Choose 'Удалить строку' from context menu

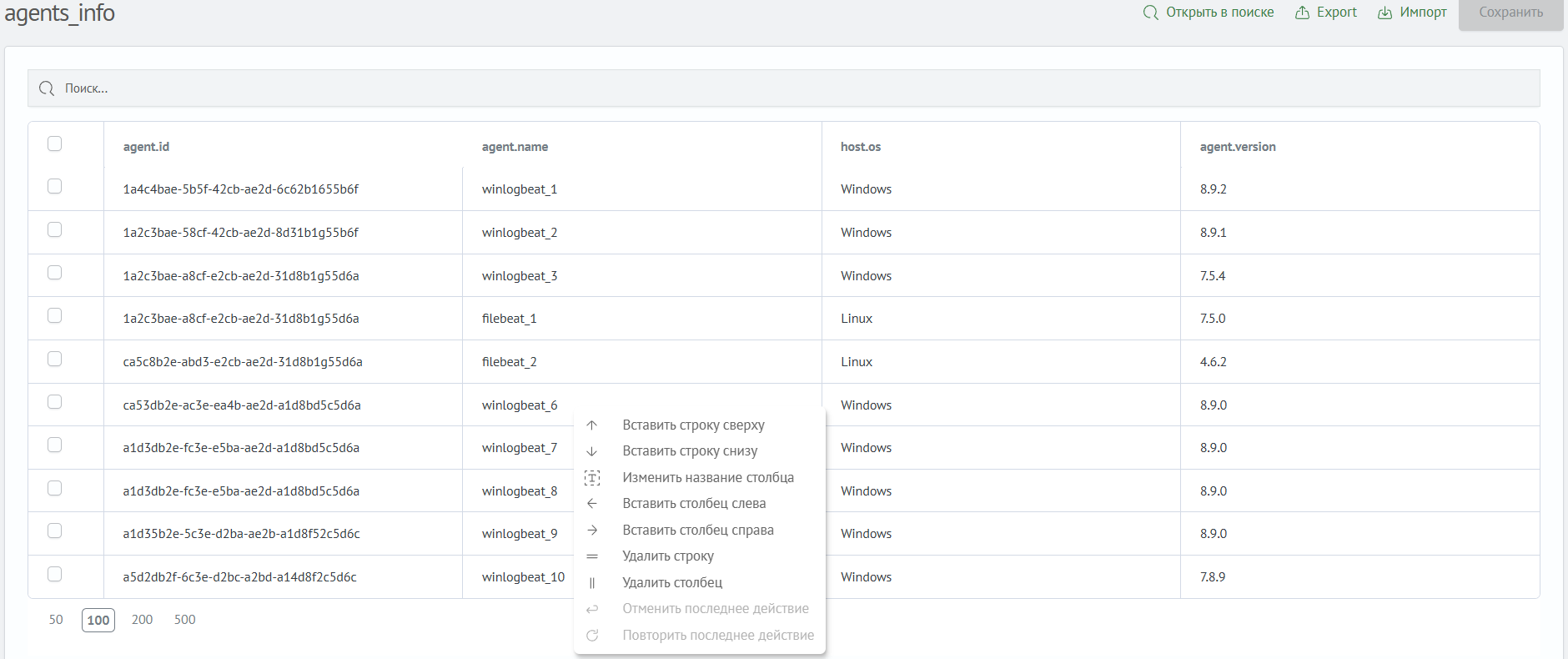667,556
